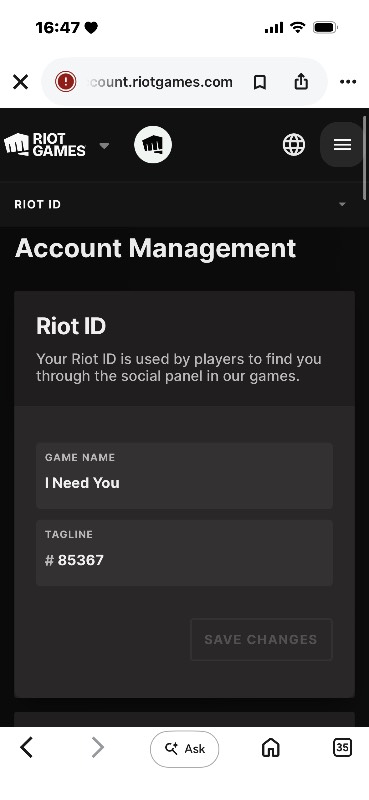369x800 pixels.
Task: Edit the Game Name field
Action: pyautogui.click(x=184, y=476)
